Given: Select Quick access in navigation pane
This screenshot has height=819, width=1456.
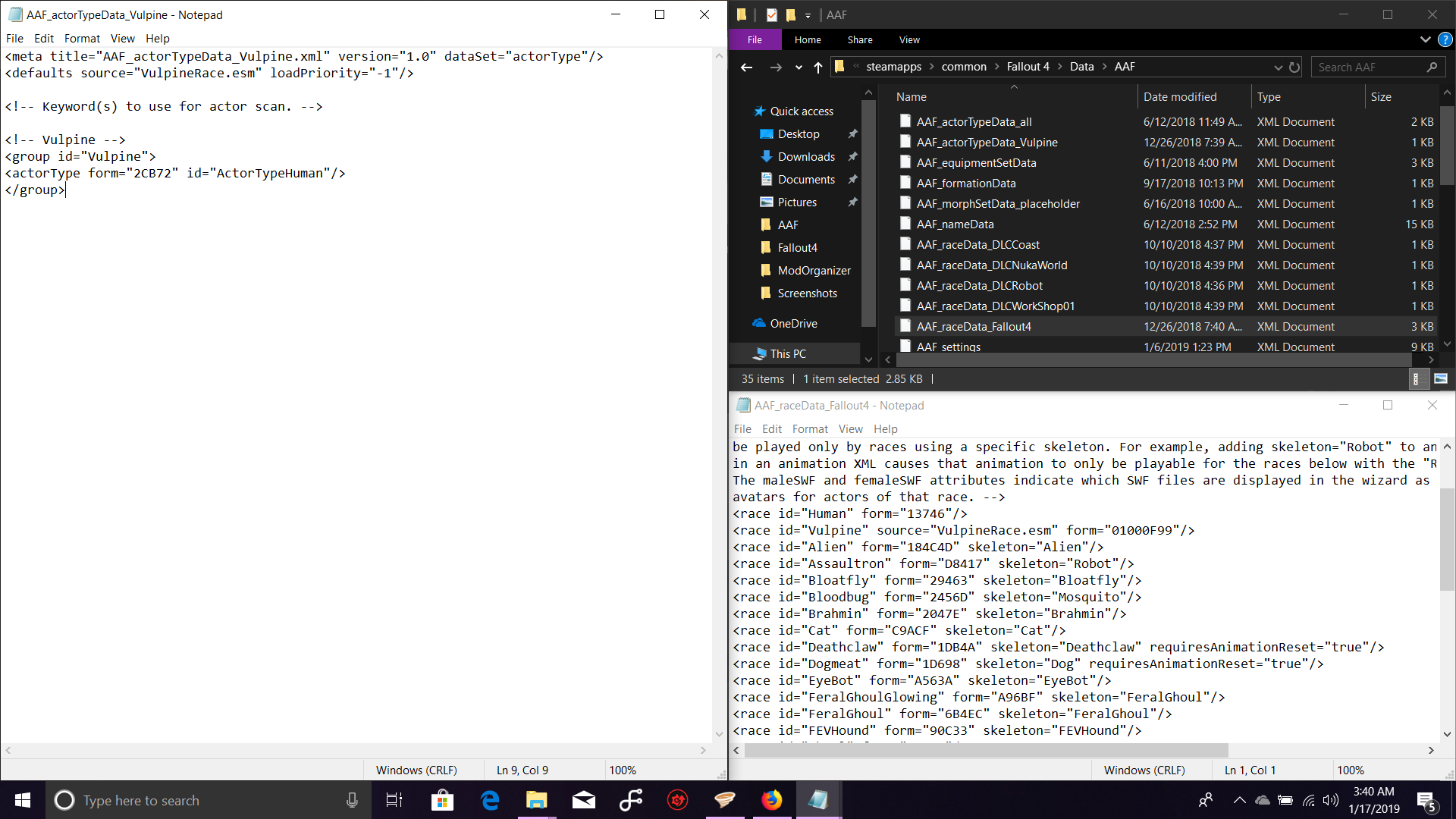Looking at the screenshot, I should [x=802, y=111].
